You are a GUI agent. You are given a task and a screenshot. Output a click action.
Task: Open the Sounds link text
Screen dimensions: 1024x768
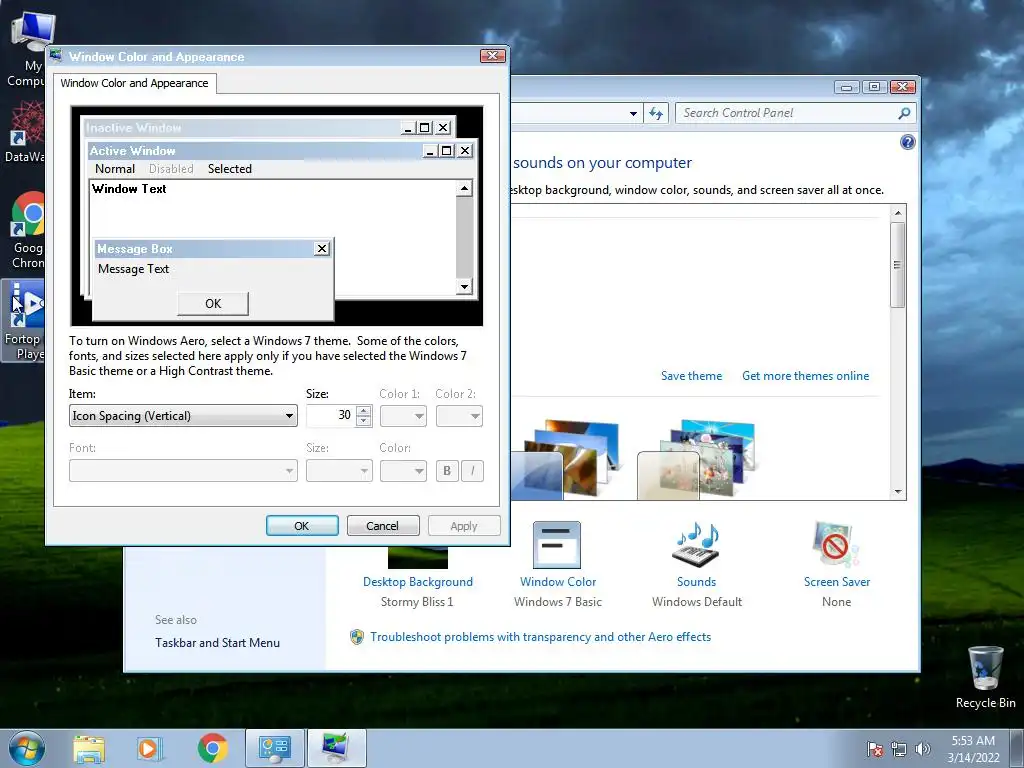(x=696, y=582)
